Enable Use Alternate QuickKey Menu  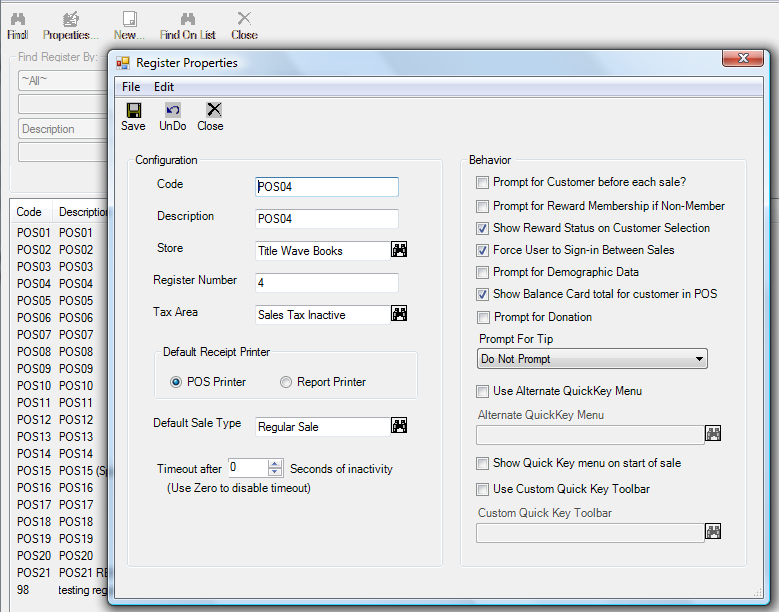482,391
